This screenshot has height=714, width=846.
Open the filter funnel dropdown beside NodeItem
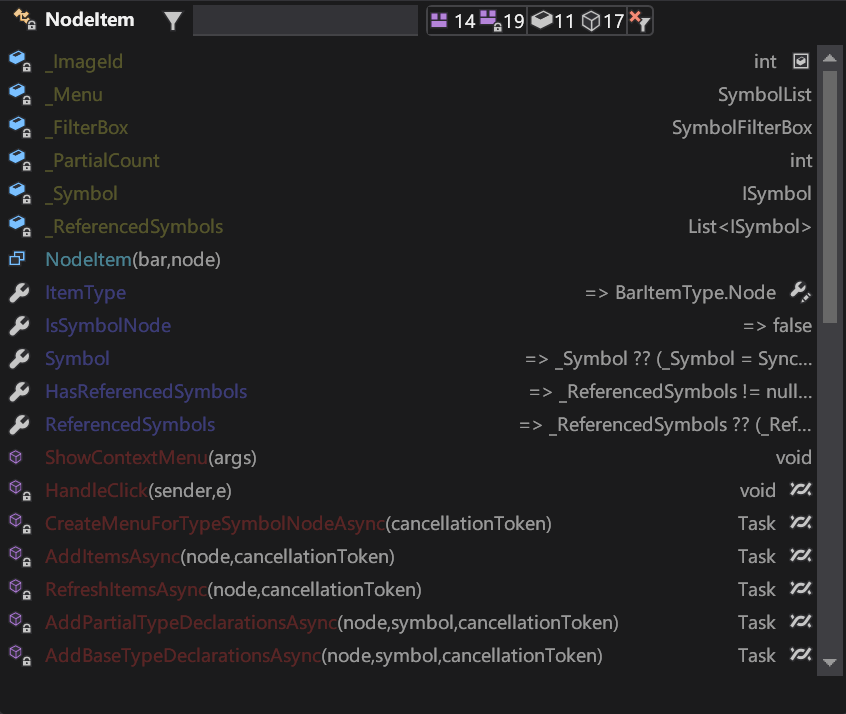point(172,18)
